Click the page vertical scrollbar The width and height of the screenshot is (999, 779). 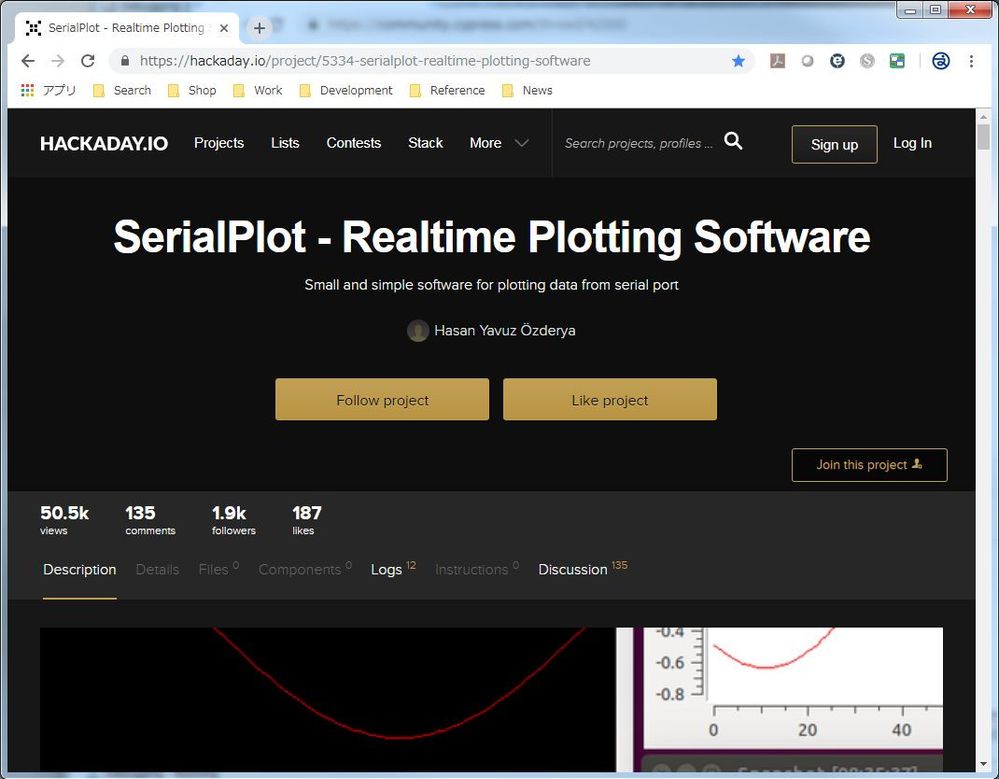tap(983, 400)
